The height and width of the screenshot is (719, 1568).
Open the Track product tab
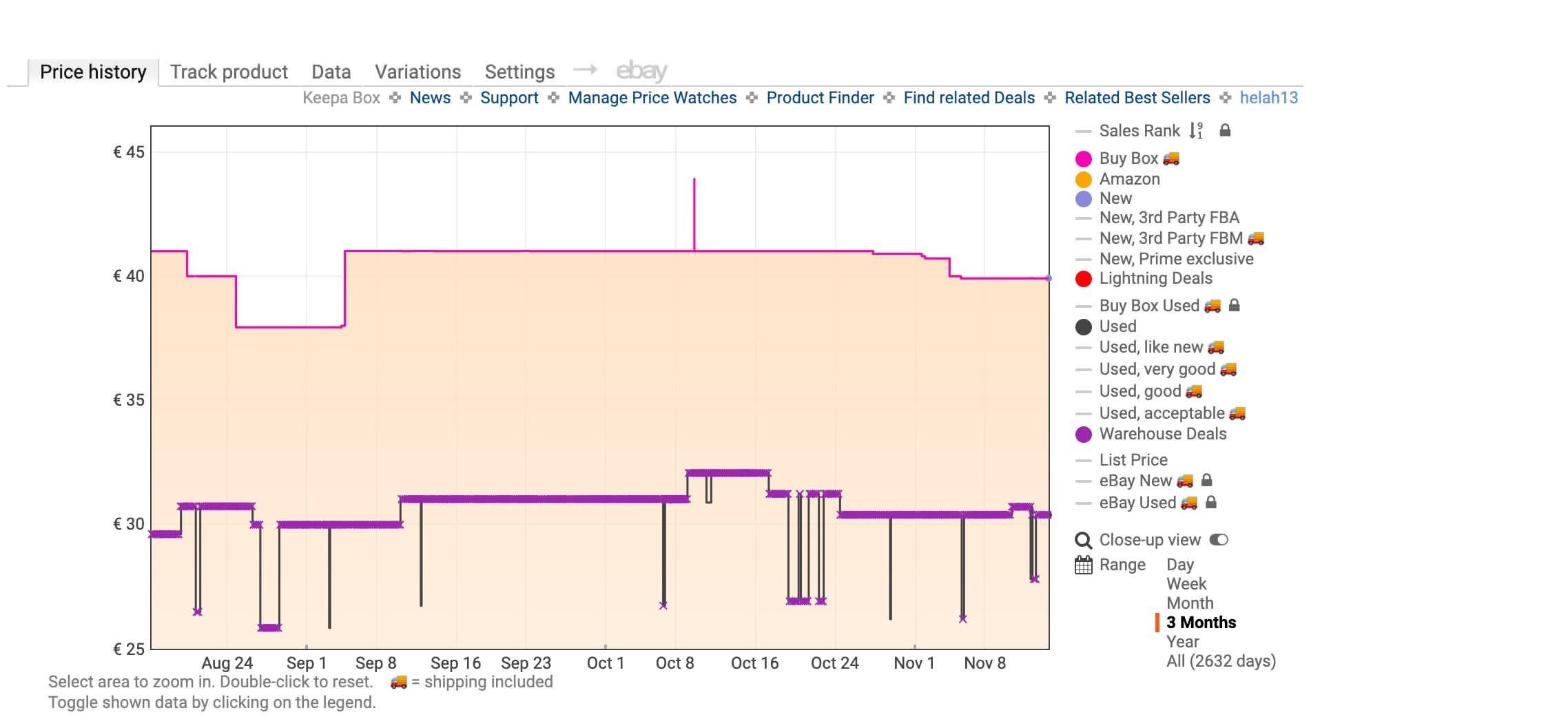click(x=229, y=72)
